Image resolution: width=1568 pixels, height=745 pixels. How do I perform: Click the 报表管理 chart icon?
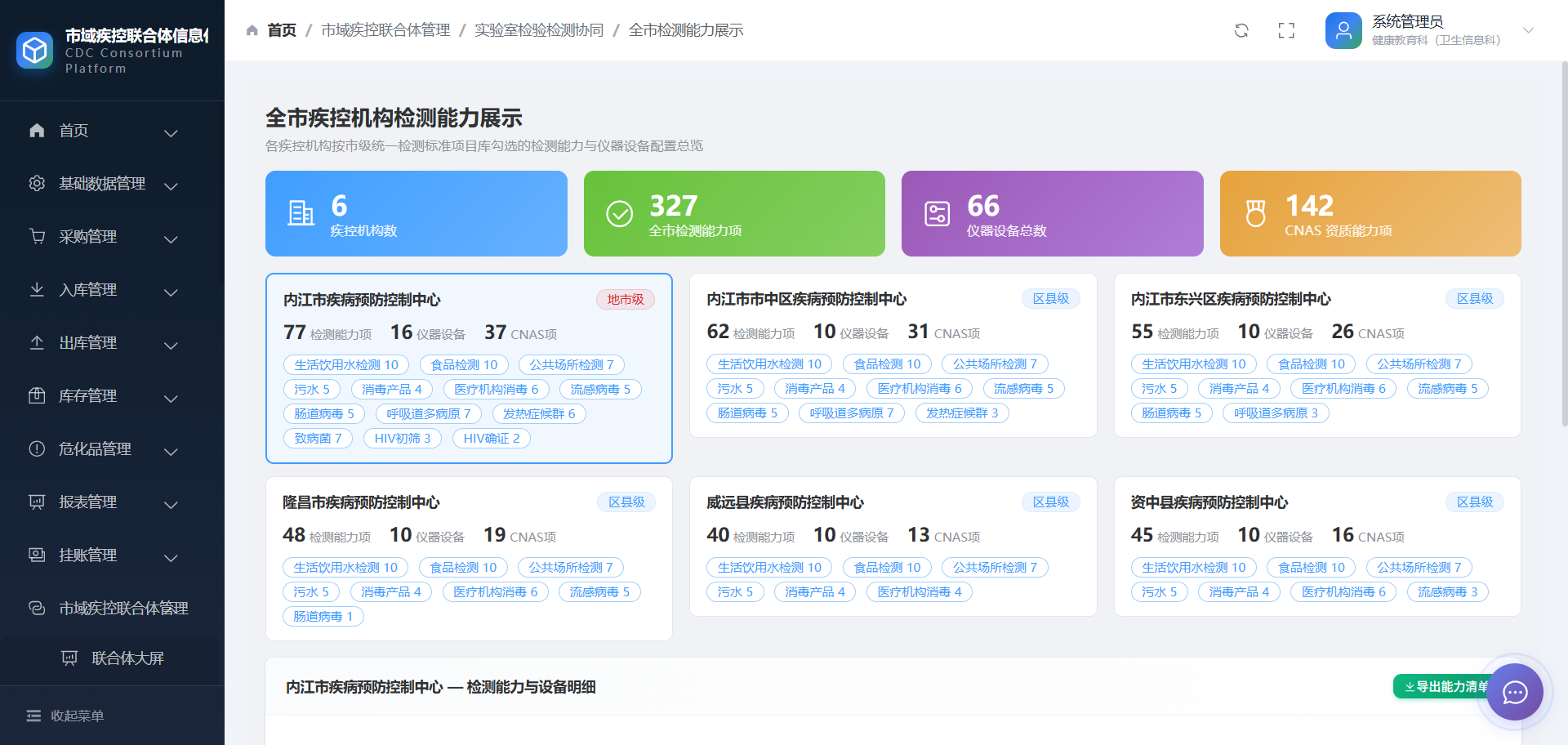(x=37, y=502)
